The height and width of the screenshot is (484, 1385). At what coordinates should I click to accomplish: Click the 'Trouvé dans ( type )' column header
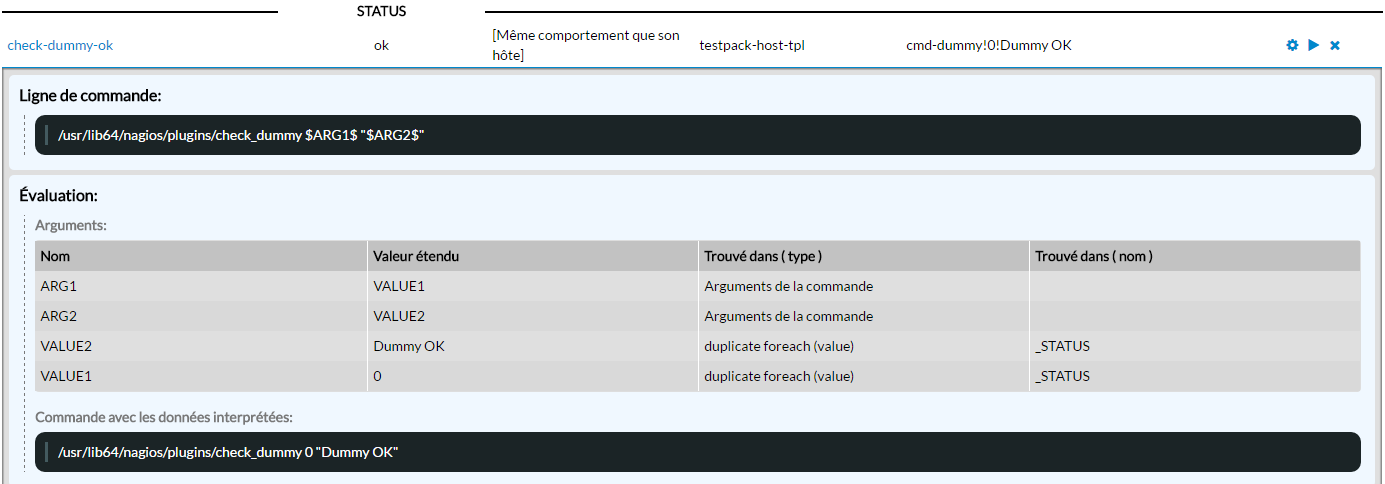pyautogui.click(x=763, y=256)
